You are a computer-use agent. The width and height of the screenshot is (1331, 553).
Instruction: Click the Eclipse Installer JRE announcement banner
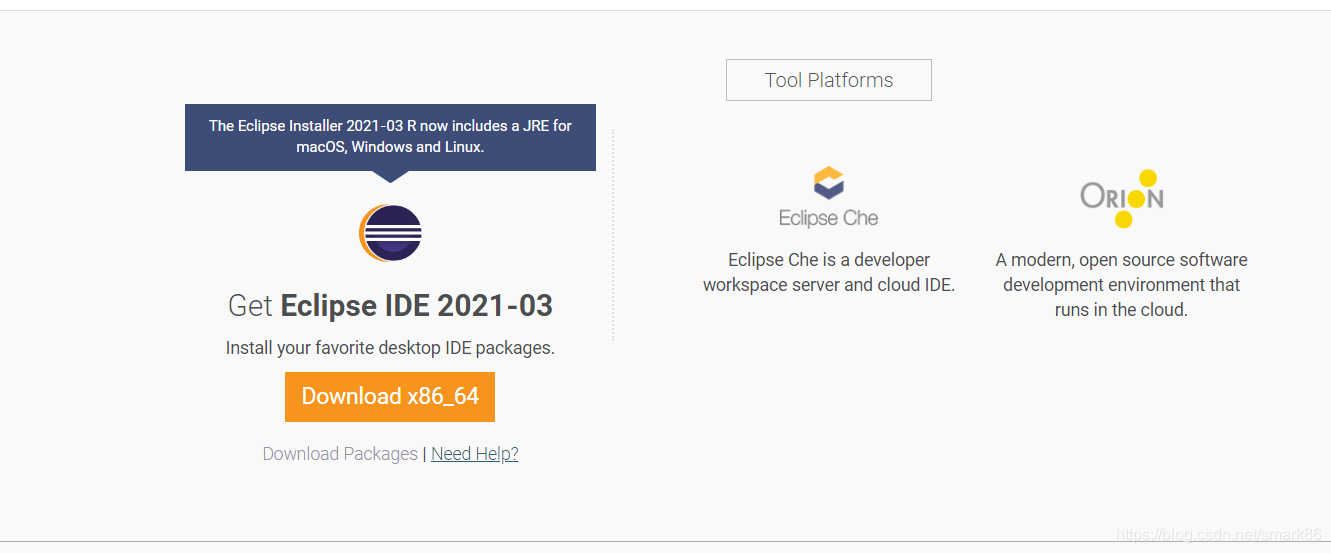click(390, 137)
